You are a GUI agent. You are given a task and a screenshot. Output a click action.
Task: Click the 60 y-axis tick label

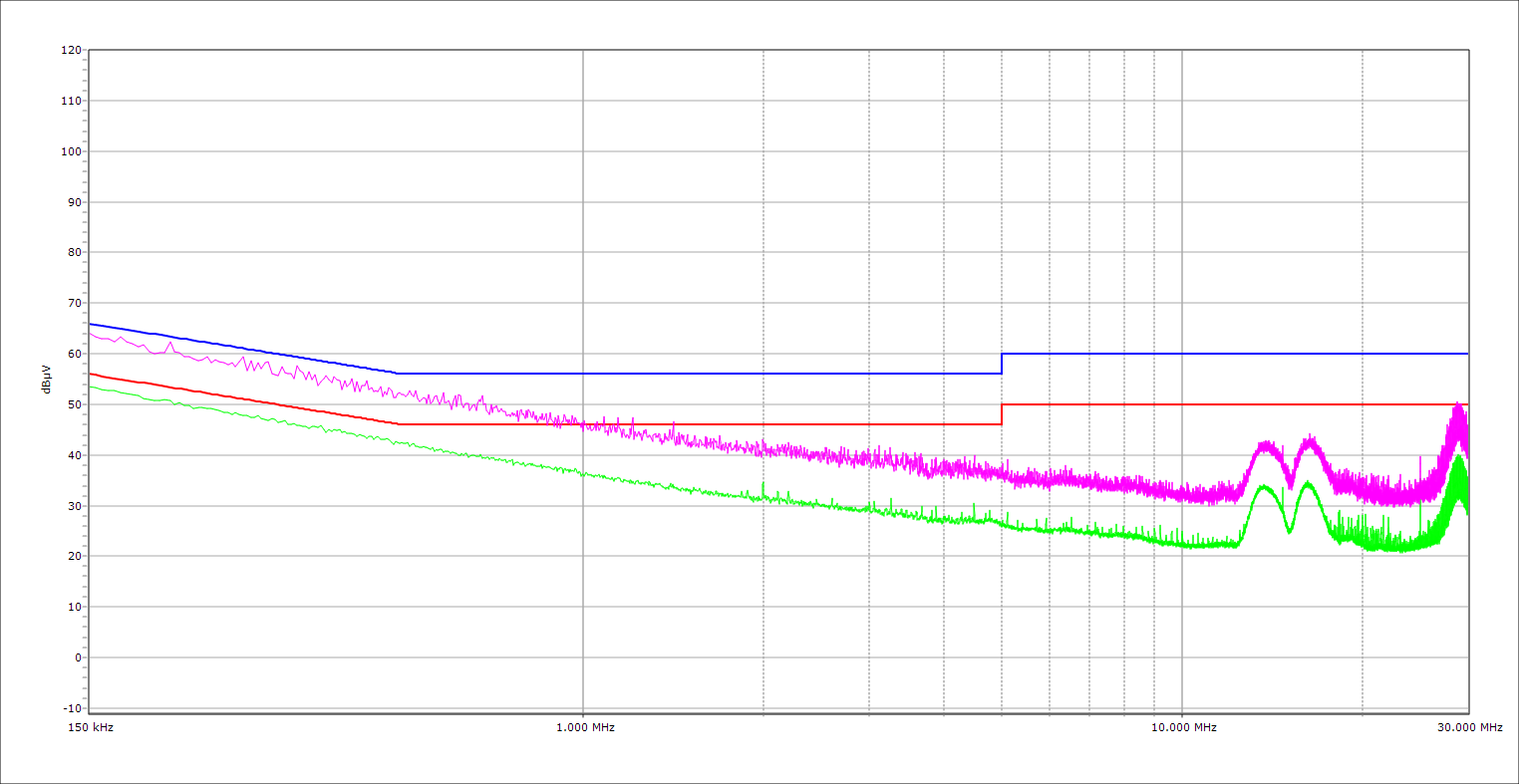74,354
